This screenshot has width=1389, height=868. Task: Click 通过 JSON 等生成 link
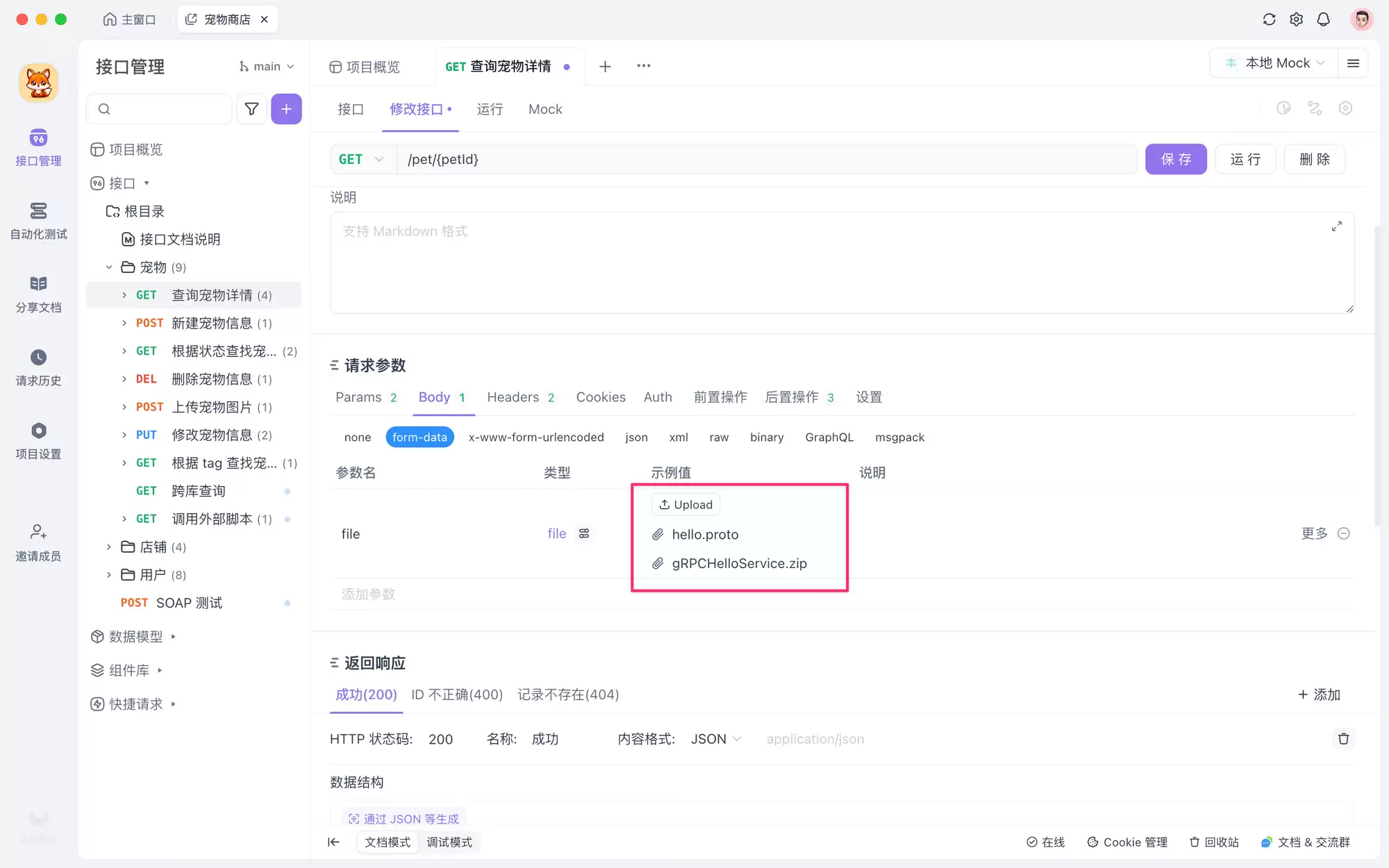coord(404,819)
